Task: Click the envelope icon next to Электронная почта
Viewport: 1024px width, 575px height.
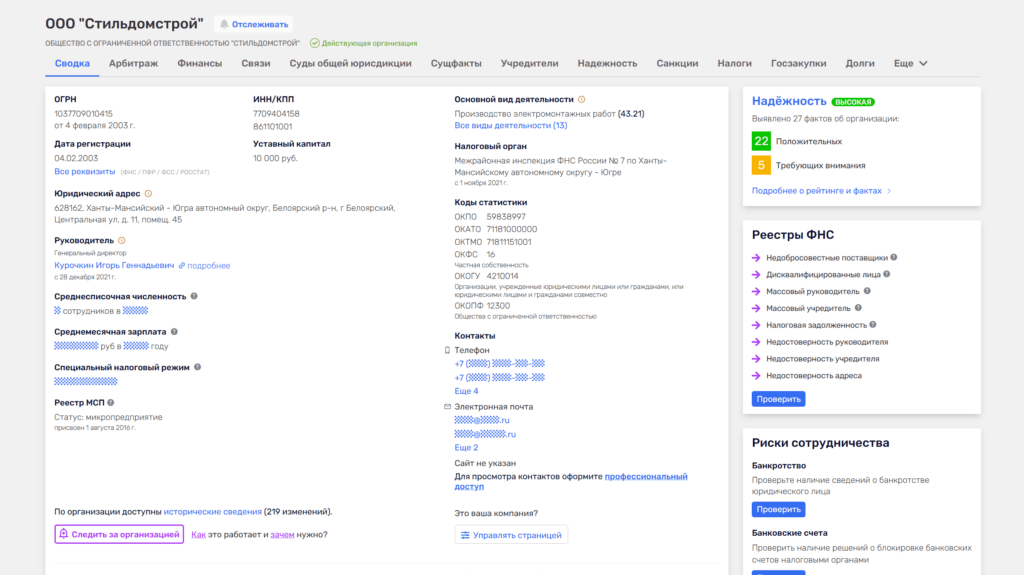Action: pos(447,406)
